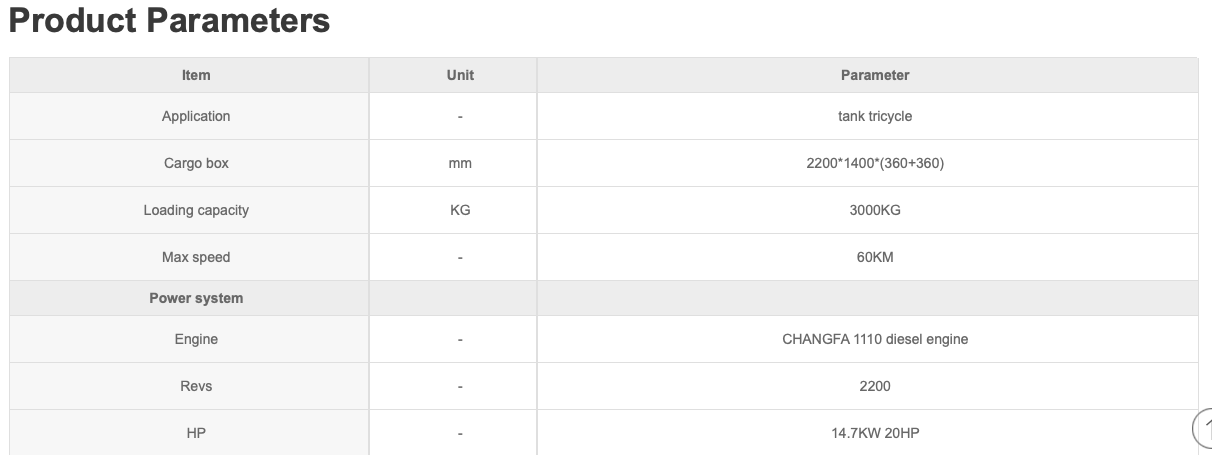Click the KG unit cell
The height and width of the screenshot is (455, 1212).
tap(460, 210)
